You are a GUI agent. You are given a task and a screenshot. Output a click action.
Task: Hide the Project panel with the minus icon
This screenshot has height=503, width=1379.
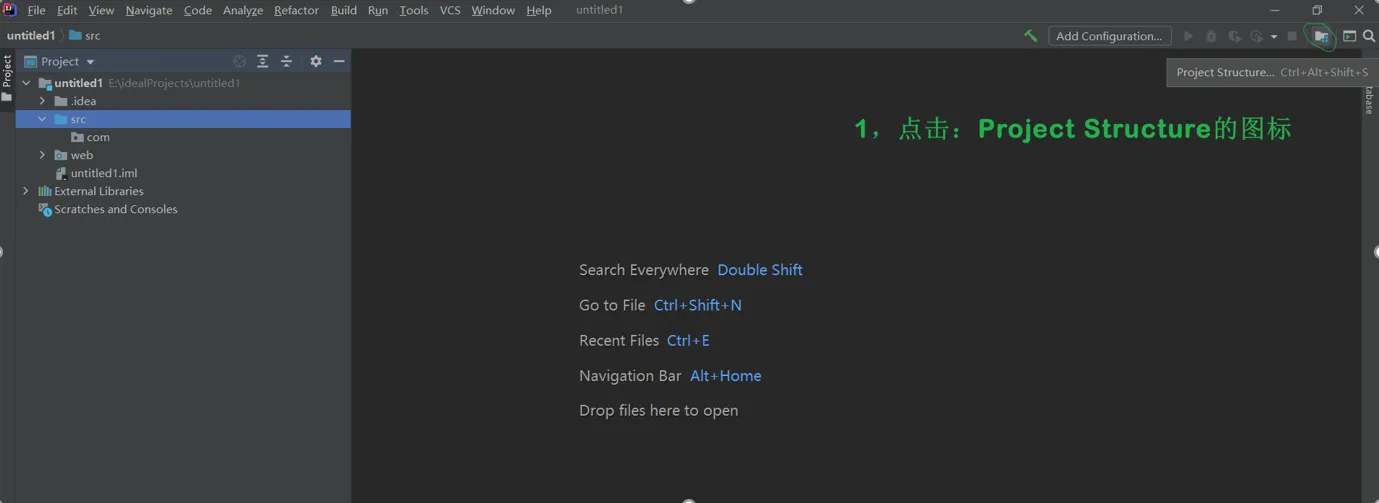(339, 61)
